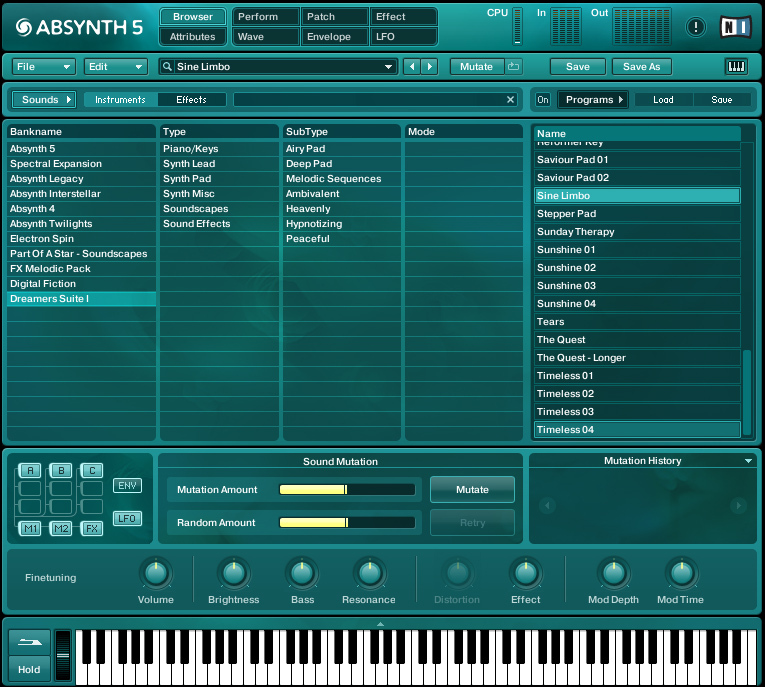Image resolution: width=765 pixels, height=687 pixels.
Task: Adjust the Random Amount slider
Action: coord(347,523)
